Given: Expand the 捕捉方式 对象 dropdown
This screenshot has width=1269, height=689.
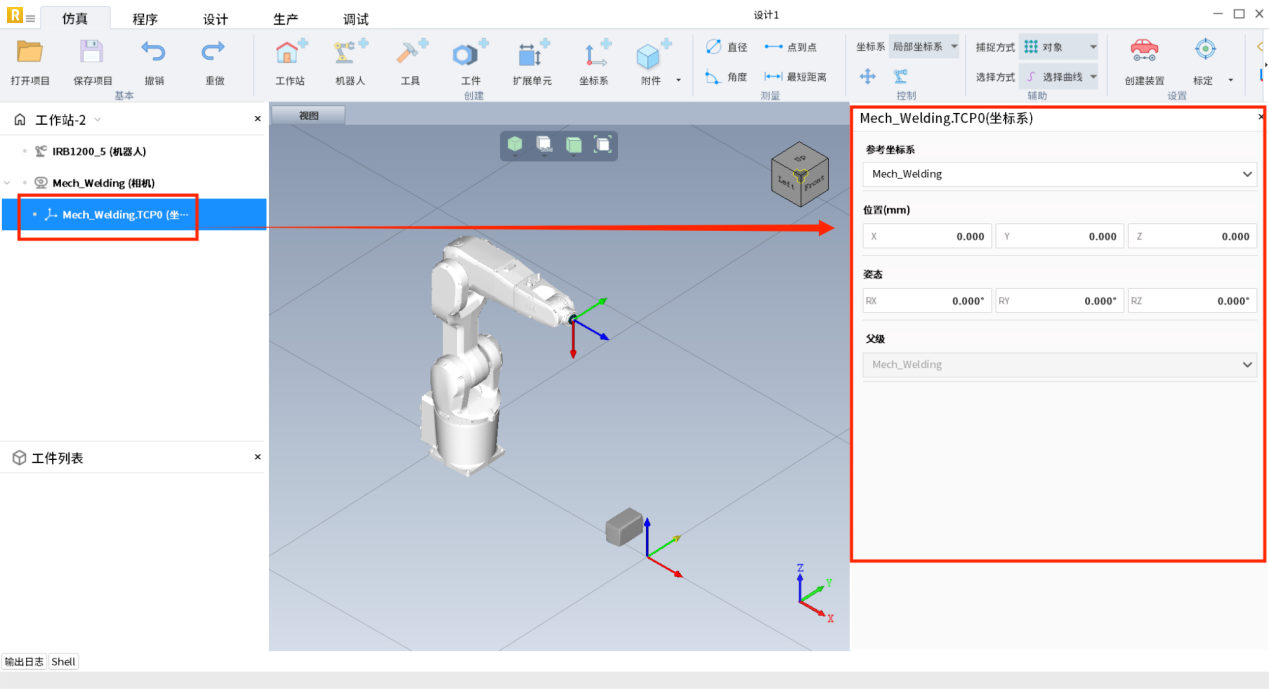Looking at the screenshot, I should 1059,47.
